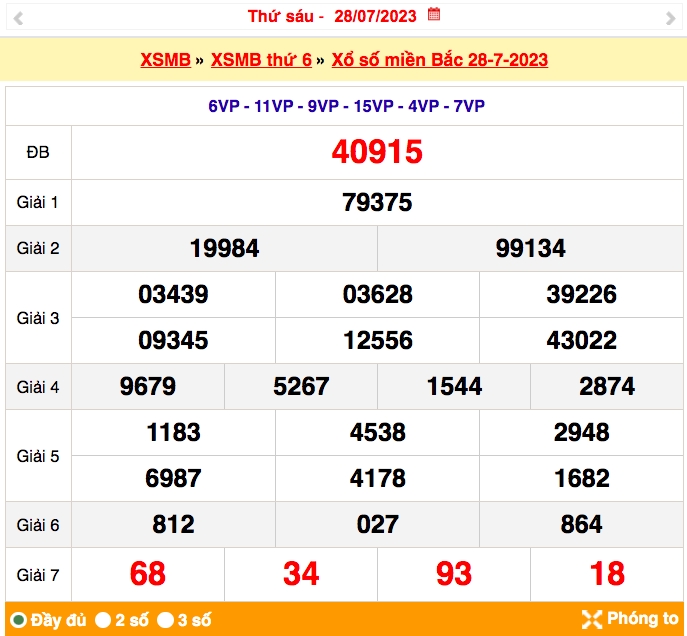
Task: Click the Giải 5 number 4538
Action: pos(377,432)
